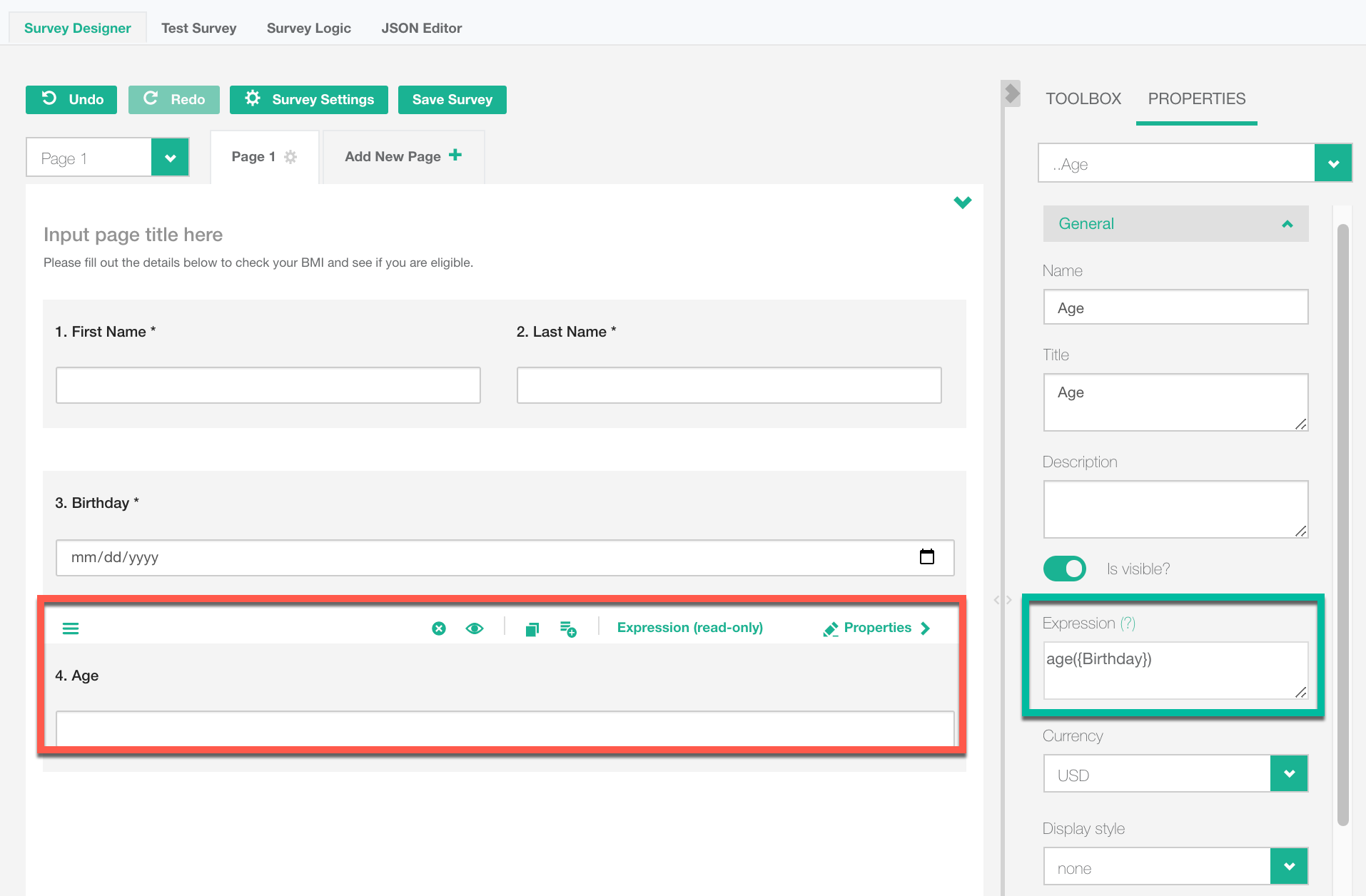Click the Save Survey button

click(x=452, y=100)
